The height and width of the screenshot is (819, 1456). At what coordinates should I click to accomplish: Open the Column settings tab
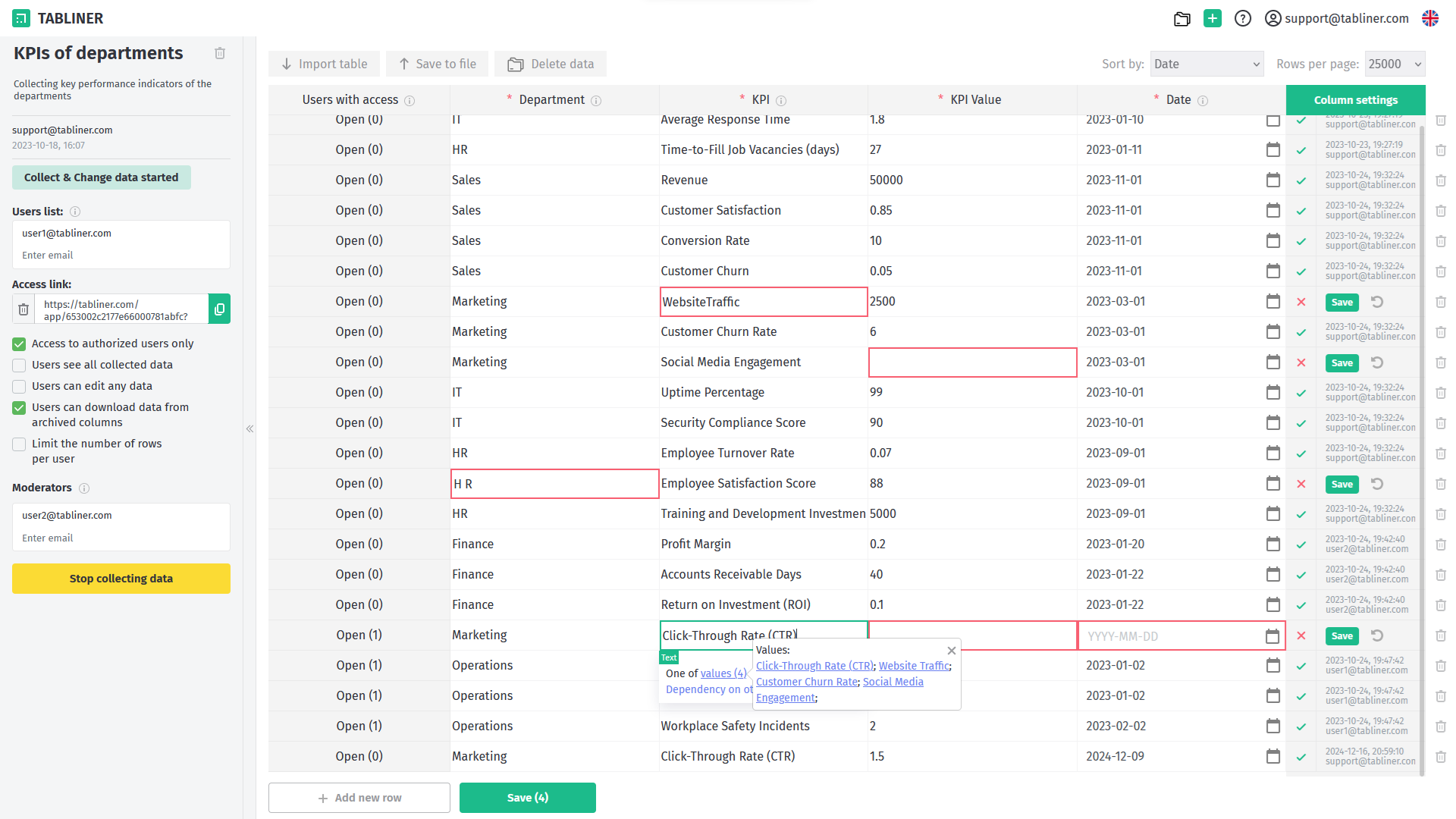1355,100
